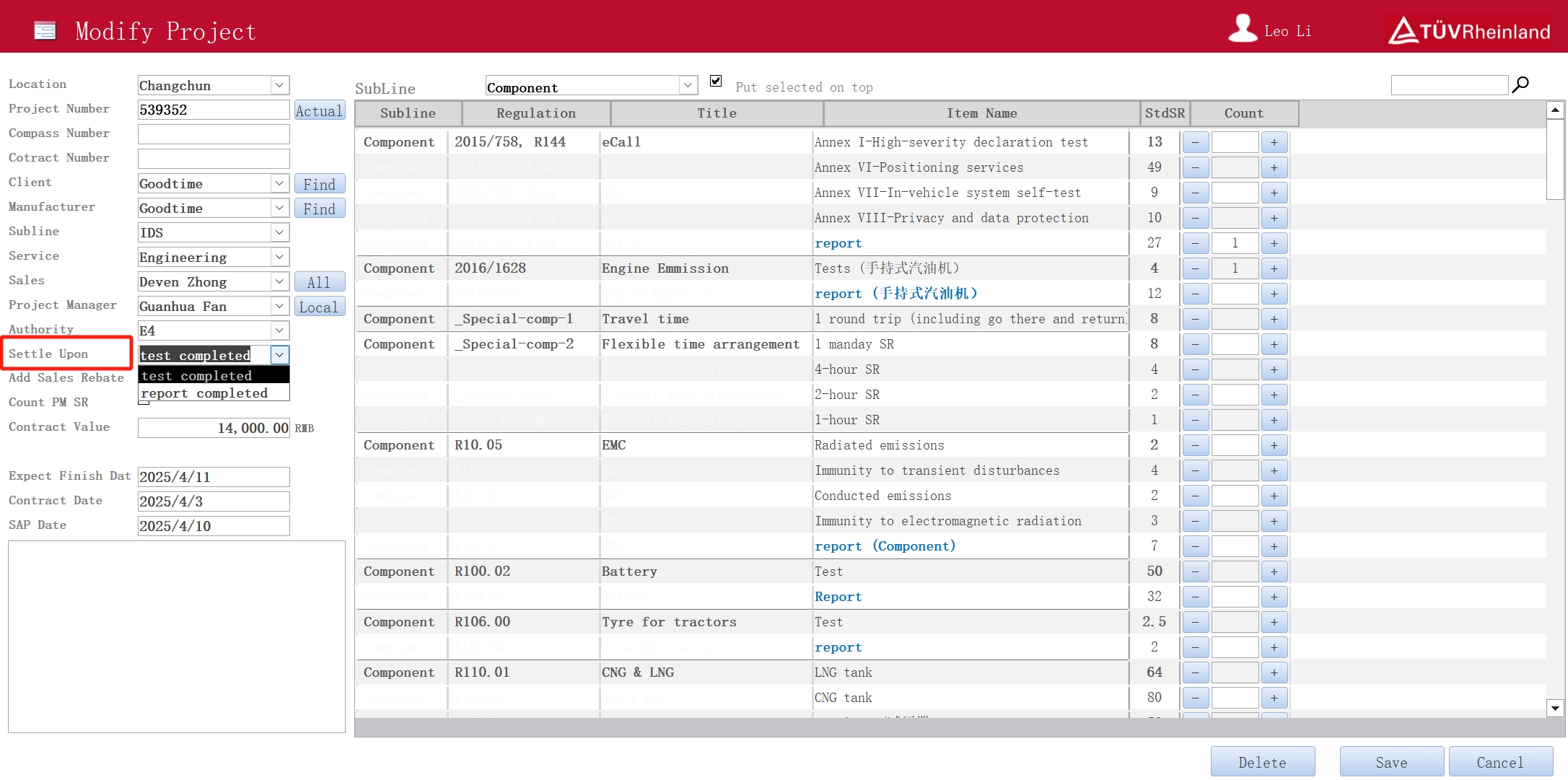This screenshot has width=1568, height=780.
Task: Click the Contract Date field
Action: [214, 501]
